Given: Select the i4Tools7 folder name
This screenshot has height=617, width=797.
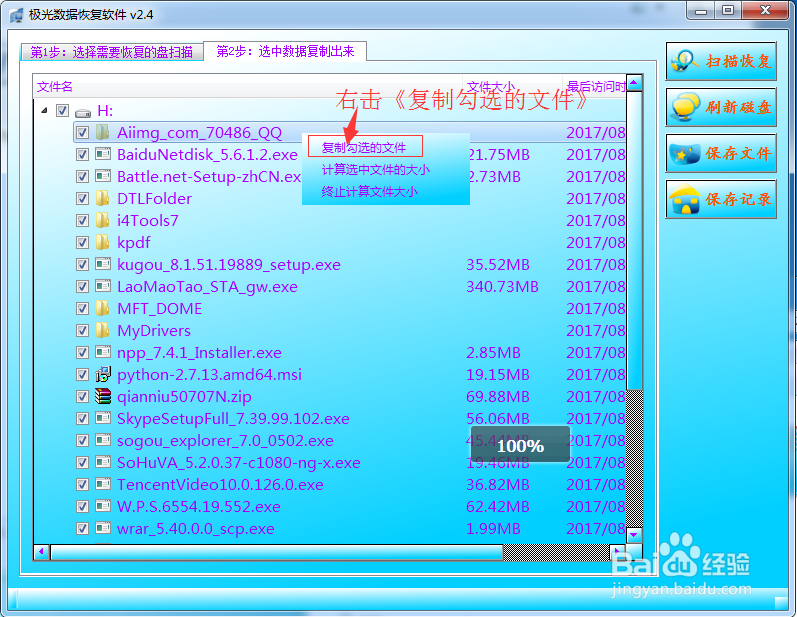Looking at the screenshot, I should 147,221.
